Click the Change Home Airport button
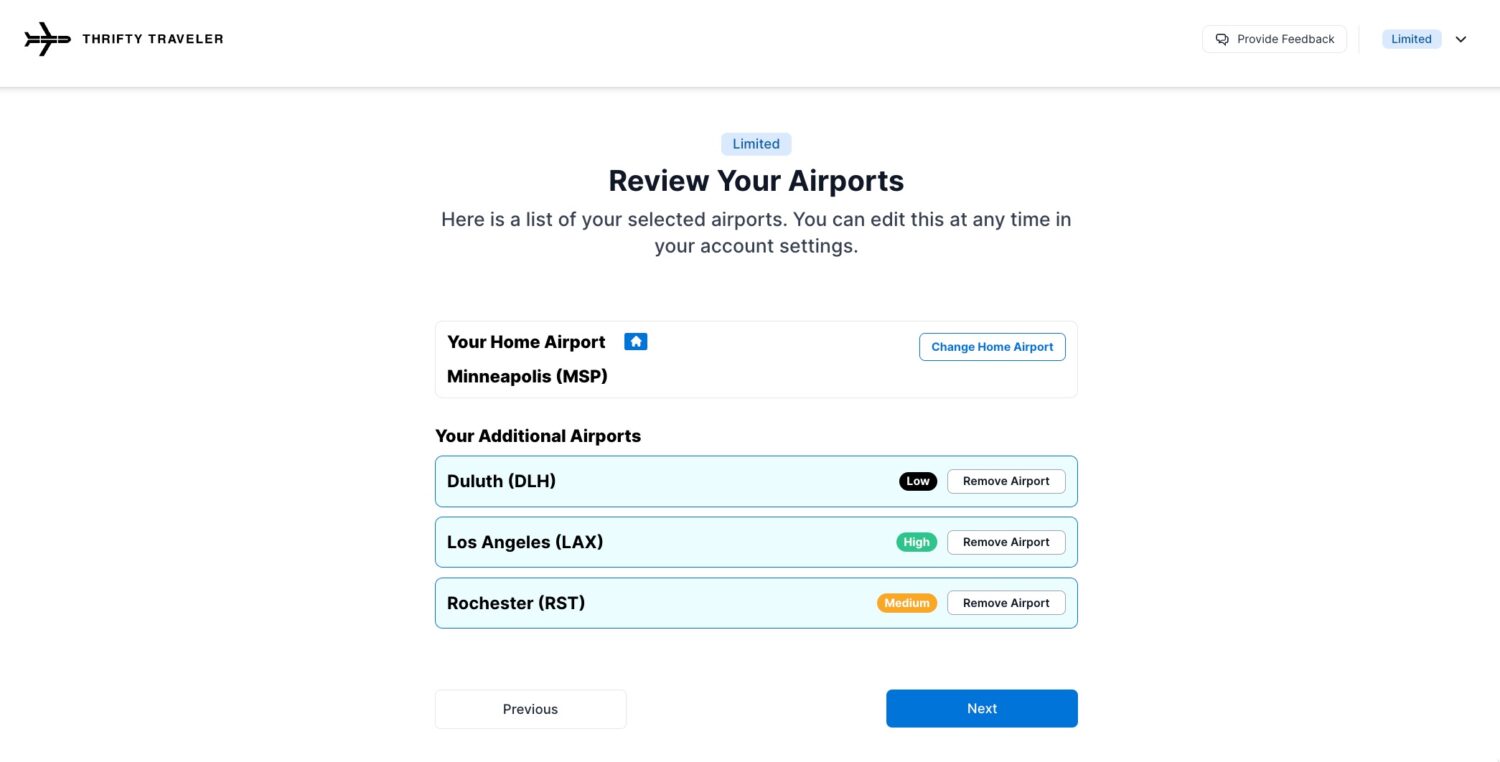This screenshot has width=1500, height=762. tap(992, 346)
